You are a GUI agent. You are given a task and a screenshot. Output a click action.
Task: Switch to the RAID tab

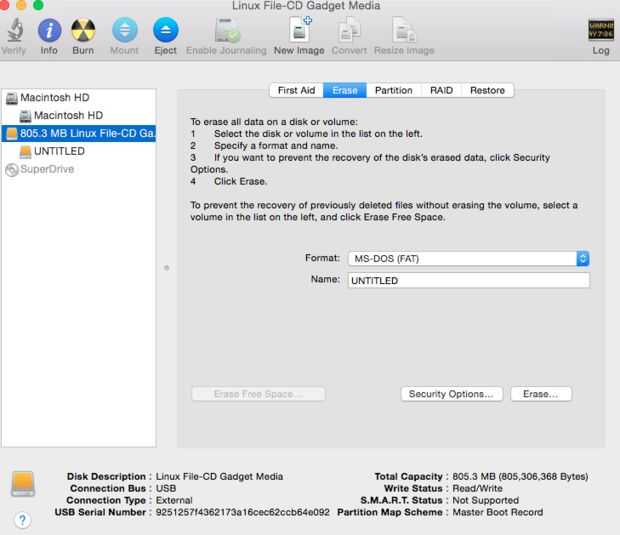point(441,90)
